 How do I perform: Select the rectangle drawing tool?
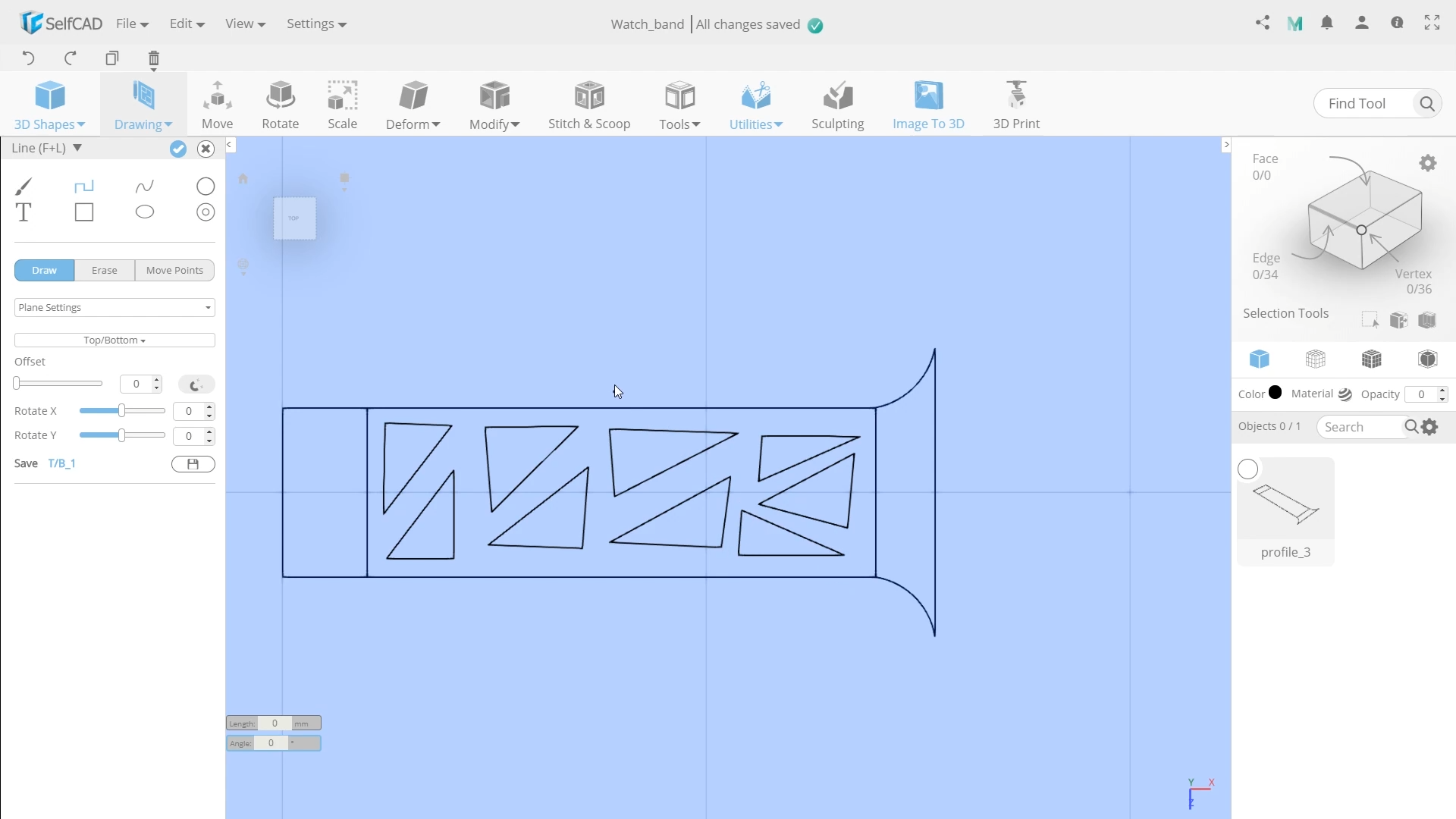[x=84, y=212]
